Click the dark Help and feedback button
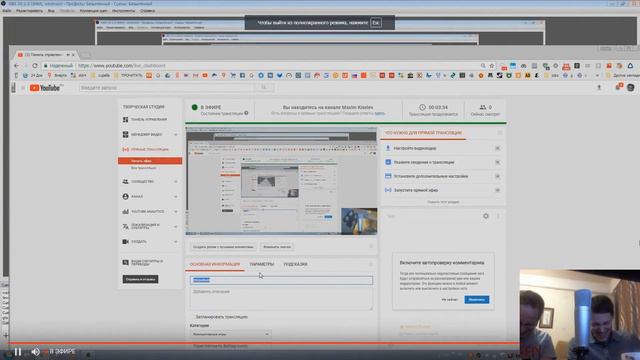Viewport: 640px width, 360px height. [x=140, y=279]
